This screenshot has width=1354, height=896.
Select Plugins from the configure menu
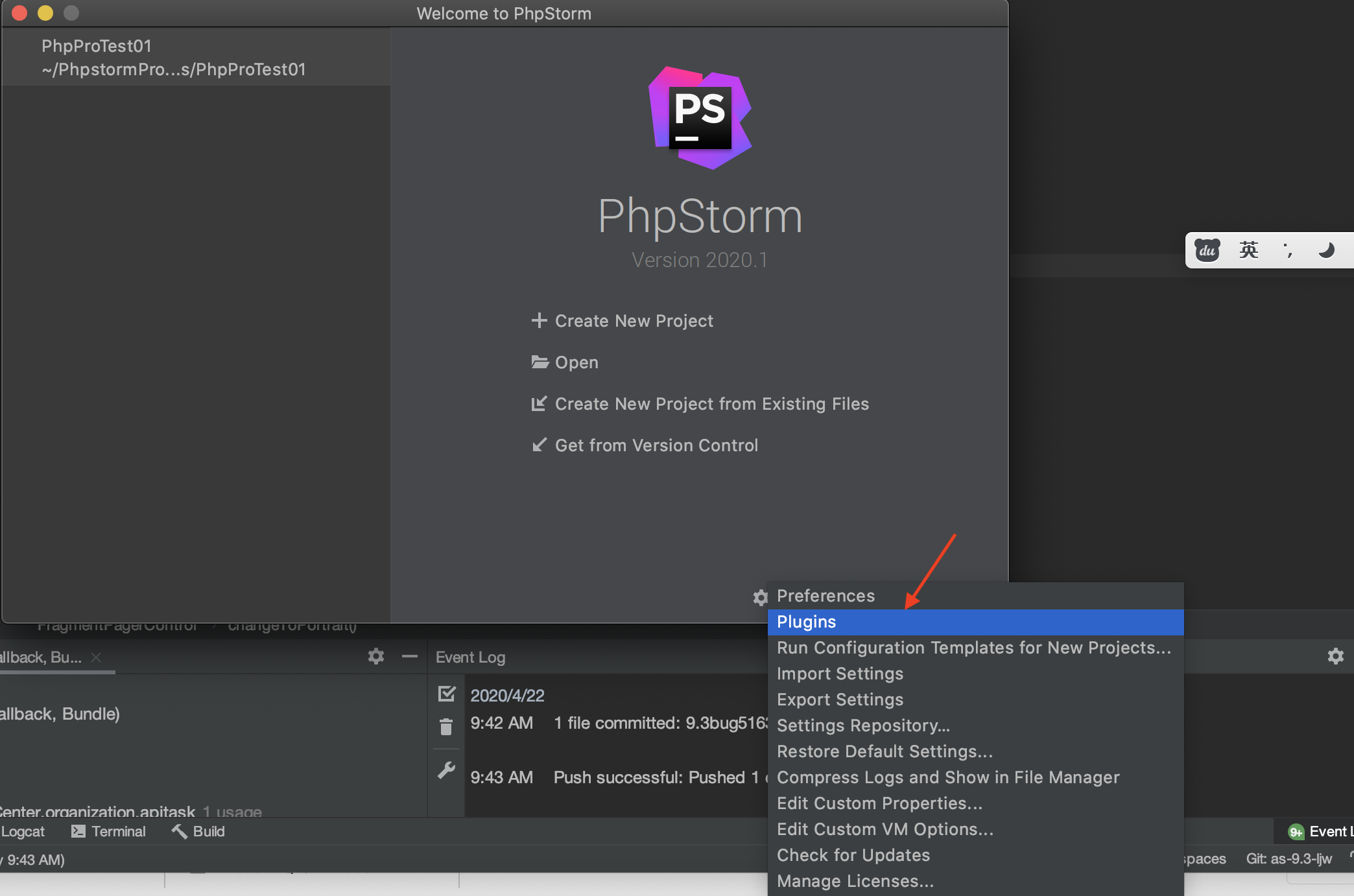coord(806,622)
